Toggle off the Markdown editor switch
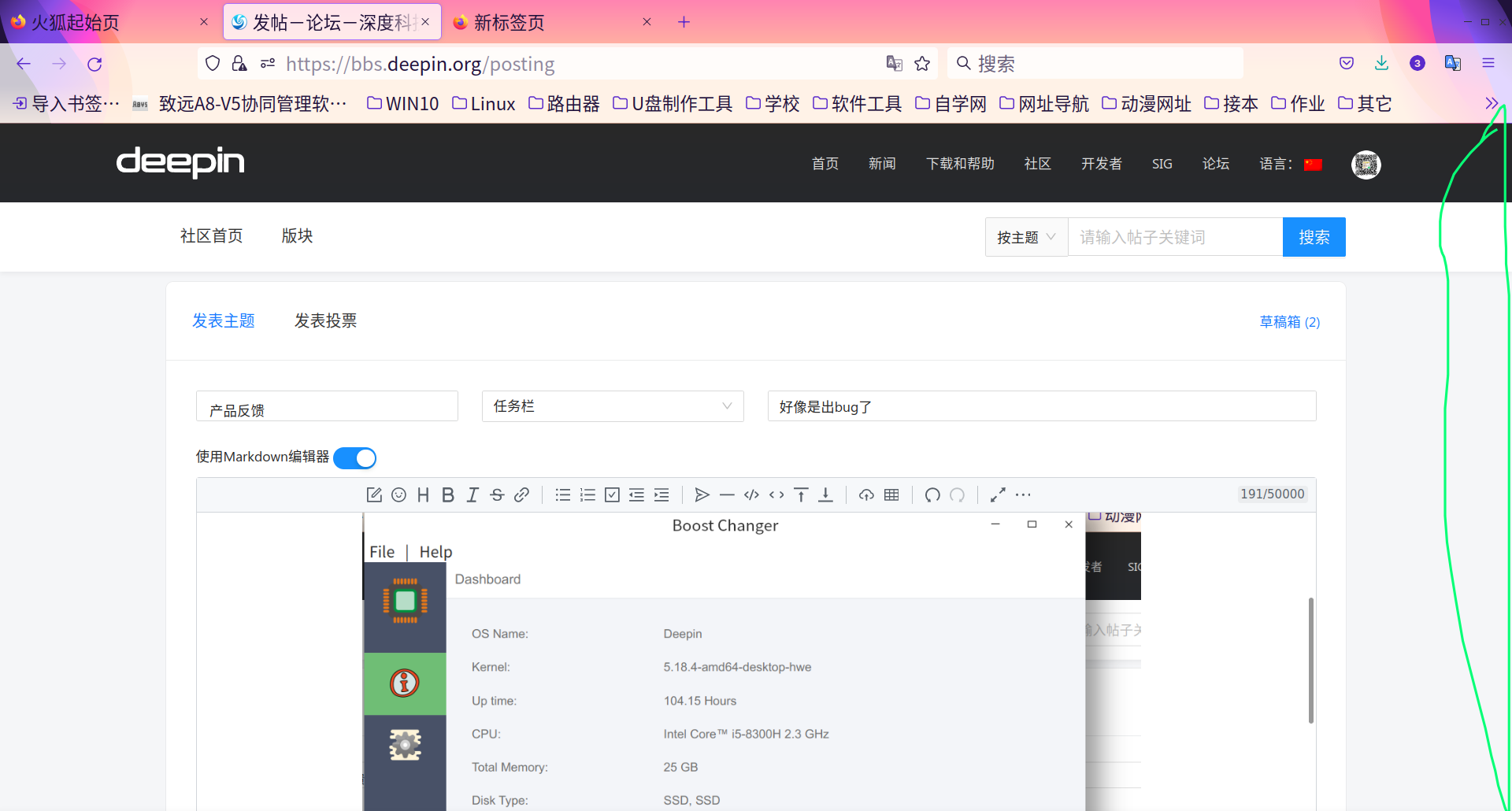 [x=354, y=457]
